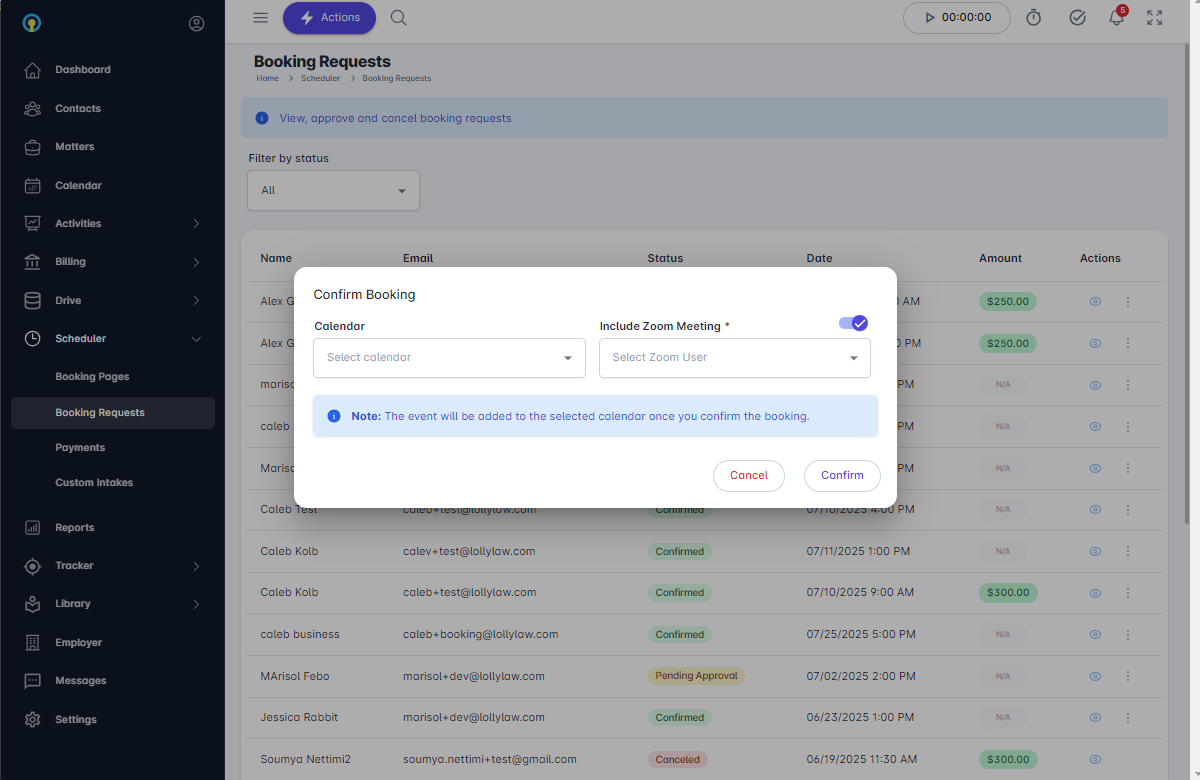Click the Scheduler clock icon

pos(33,338)
